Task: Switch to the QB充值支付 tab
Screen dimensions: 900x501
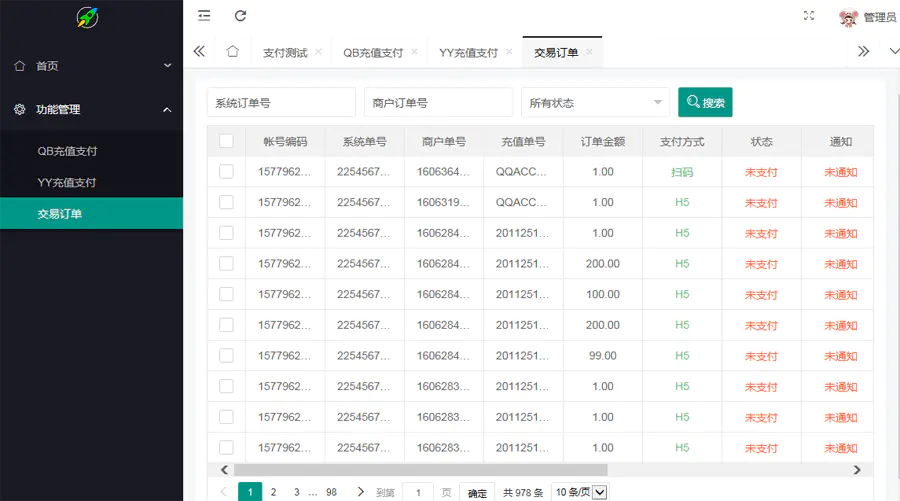Action: 372,53
